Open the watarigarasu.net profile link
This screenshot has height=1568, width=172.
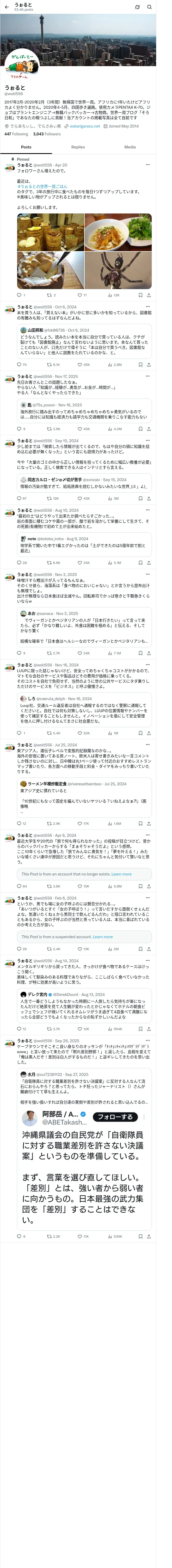click(x=84, y=126)
